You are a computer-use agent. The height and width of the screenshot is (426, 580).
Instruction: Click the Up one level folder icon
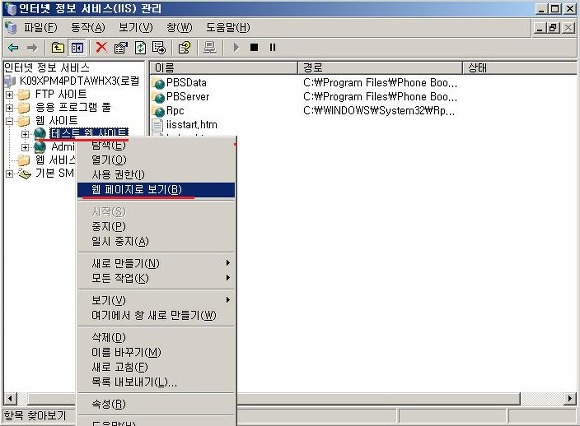point(57,48)
